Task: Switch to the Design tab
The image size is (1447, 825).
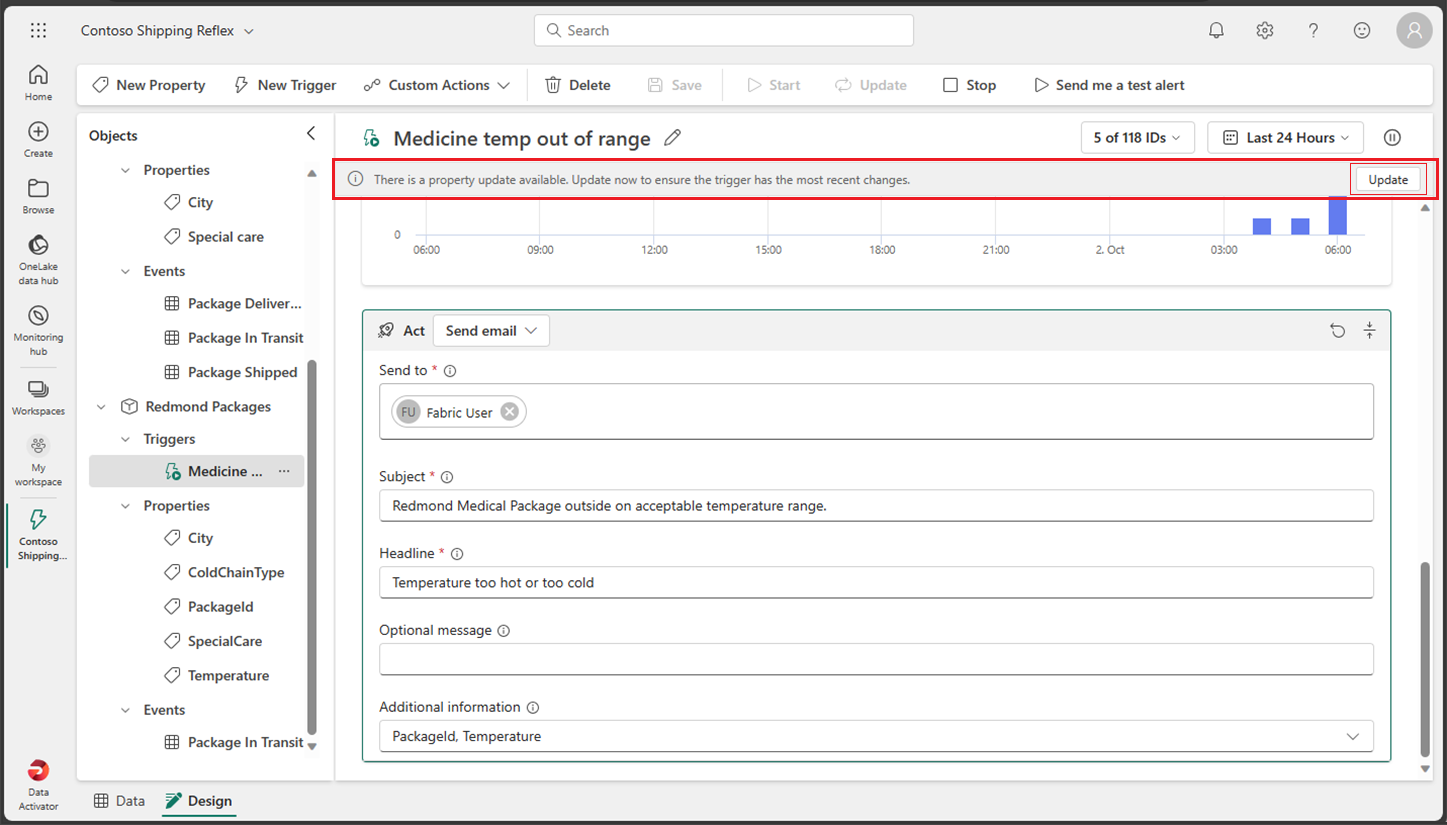Action: coord(199,801)
